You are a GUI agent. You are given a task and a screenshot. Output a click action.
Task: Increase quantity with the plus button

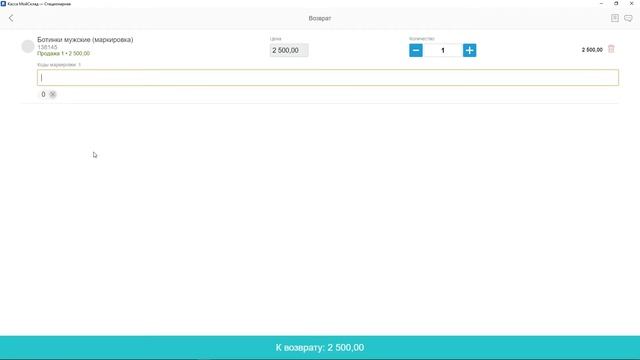(x=469, y=50)
